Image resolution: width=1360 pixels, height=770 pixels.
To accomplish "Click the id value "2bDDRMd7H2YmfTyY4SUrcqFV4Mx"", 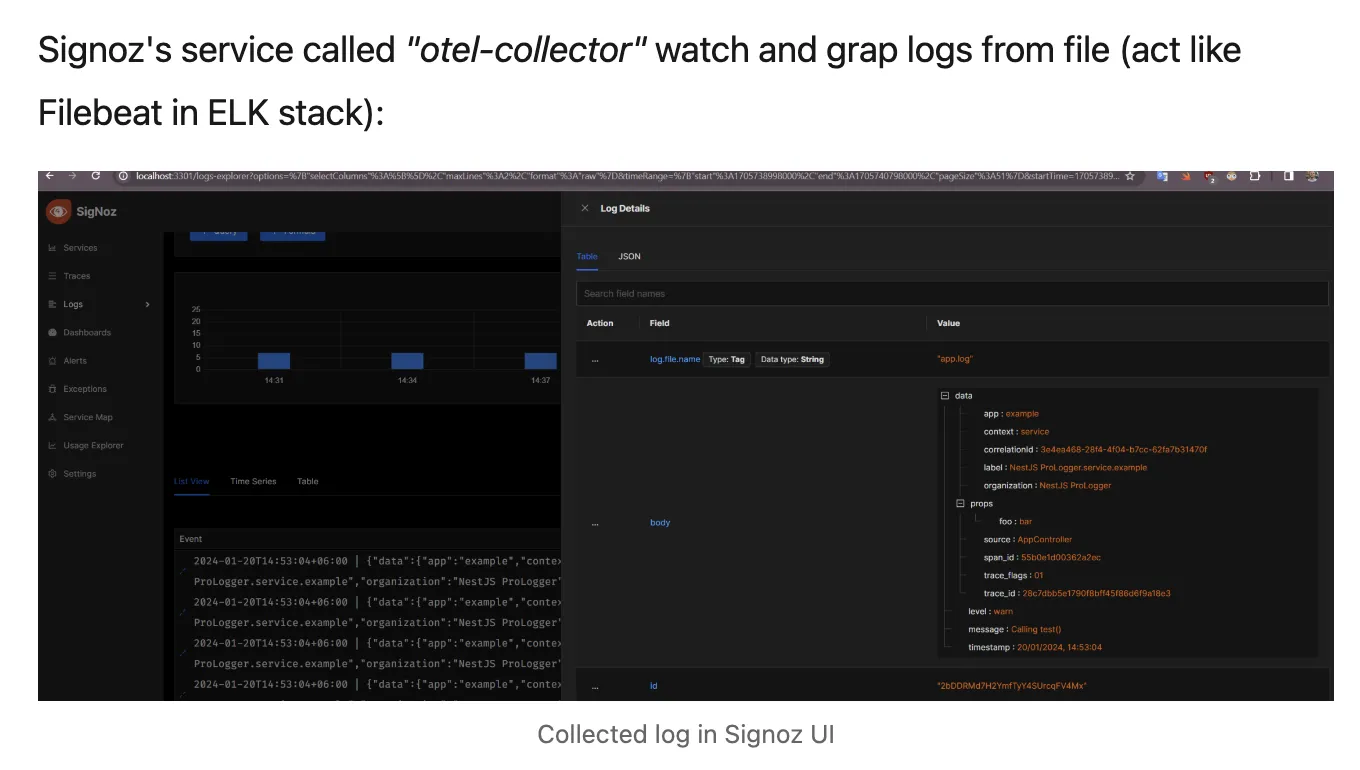I will (1011, 686).
